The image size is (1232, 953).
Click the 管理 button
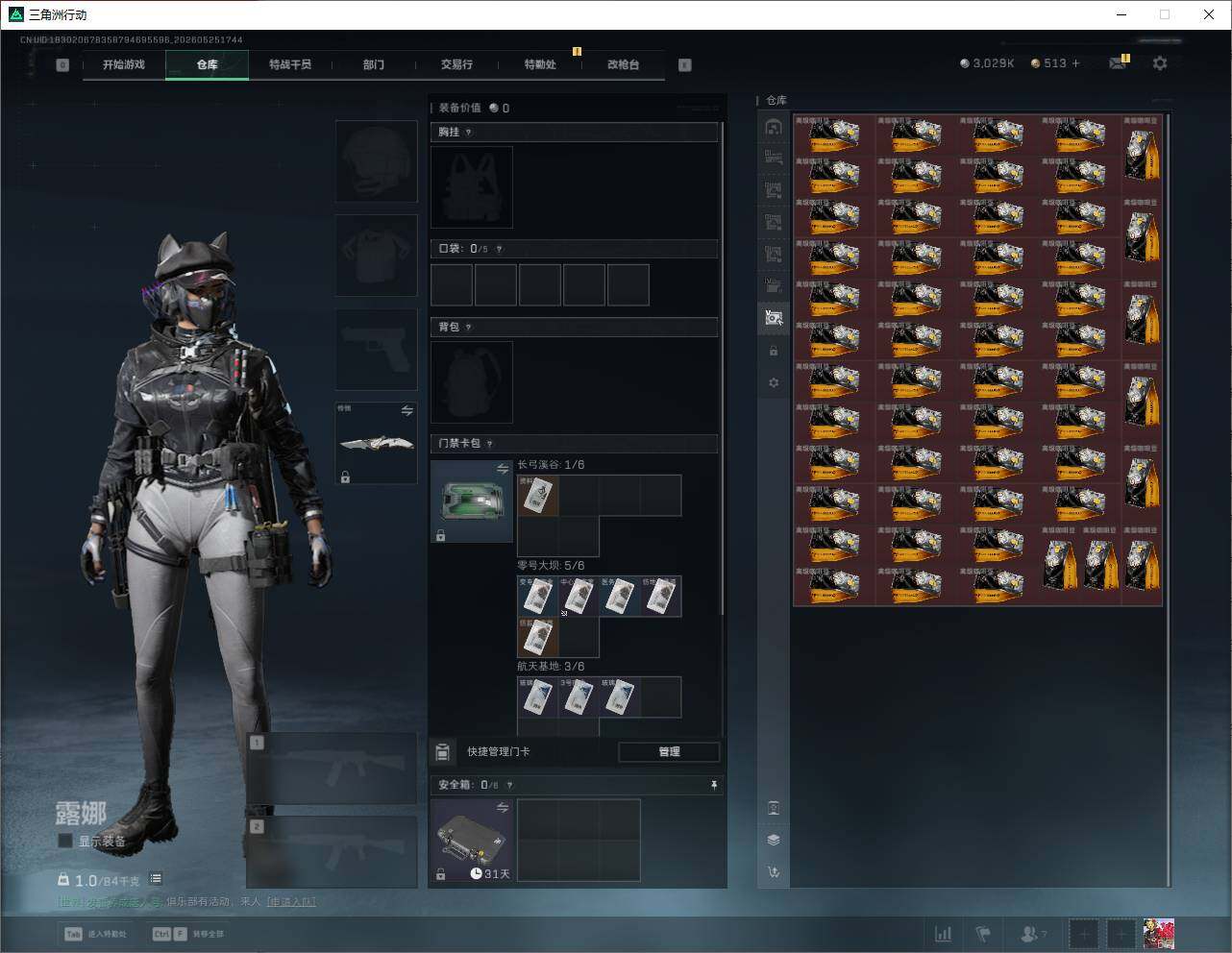pos(669,751)
